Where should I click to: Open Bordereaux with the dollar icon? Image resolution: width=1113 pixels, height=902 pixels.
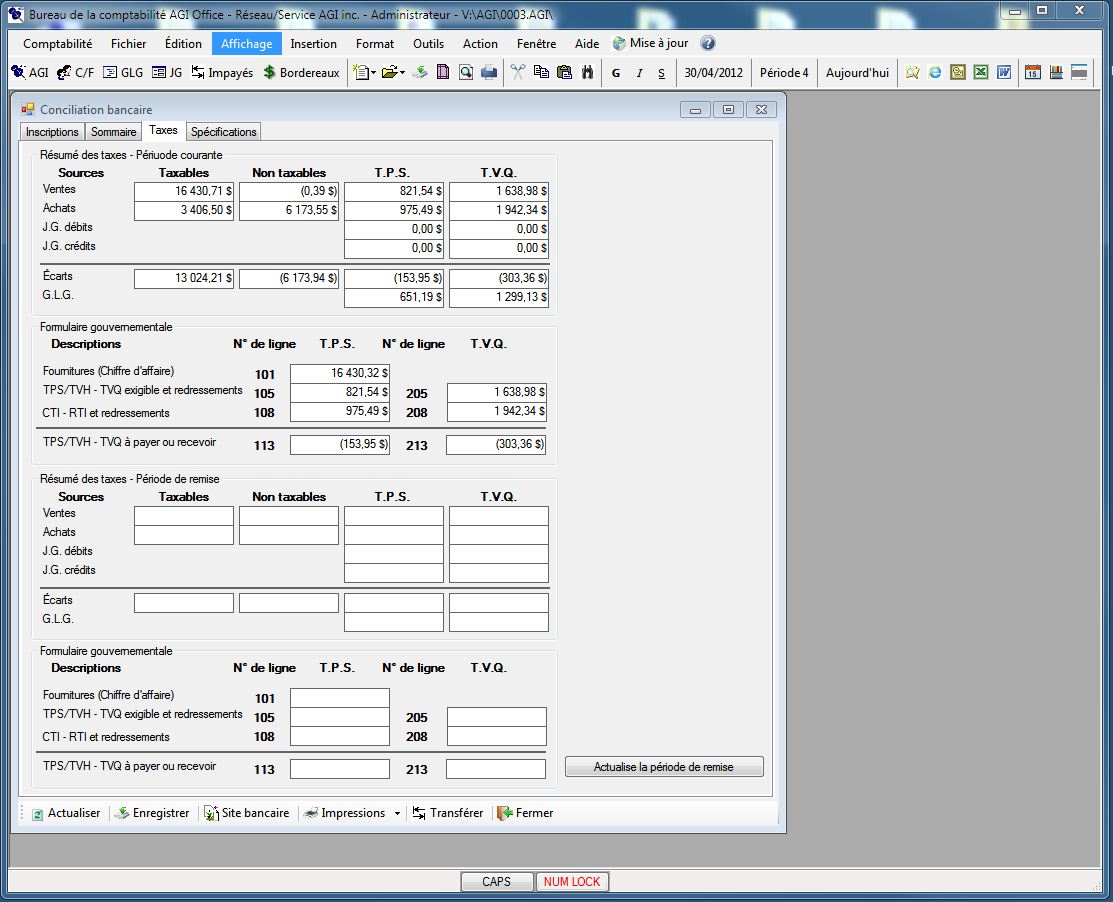click(x=301, y=72)
